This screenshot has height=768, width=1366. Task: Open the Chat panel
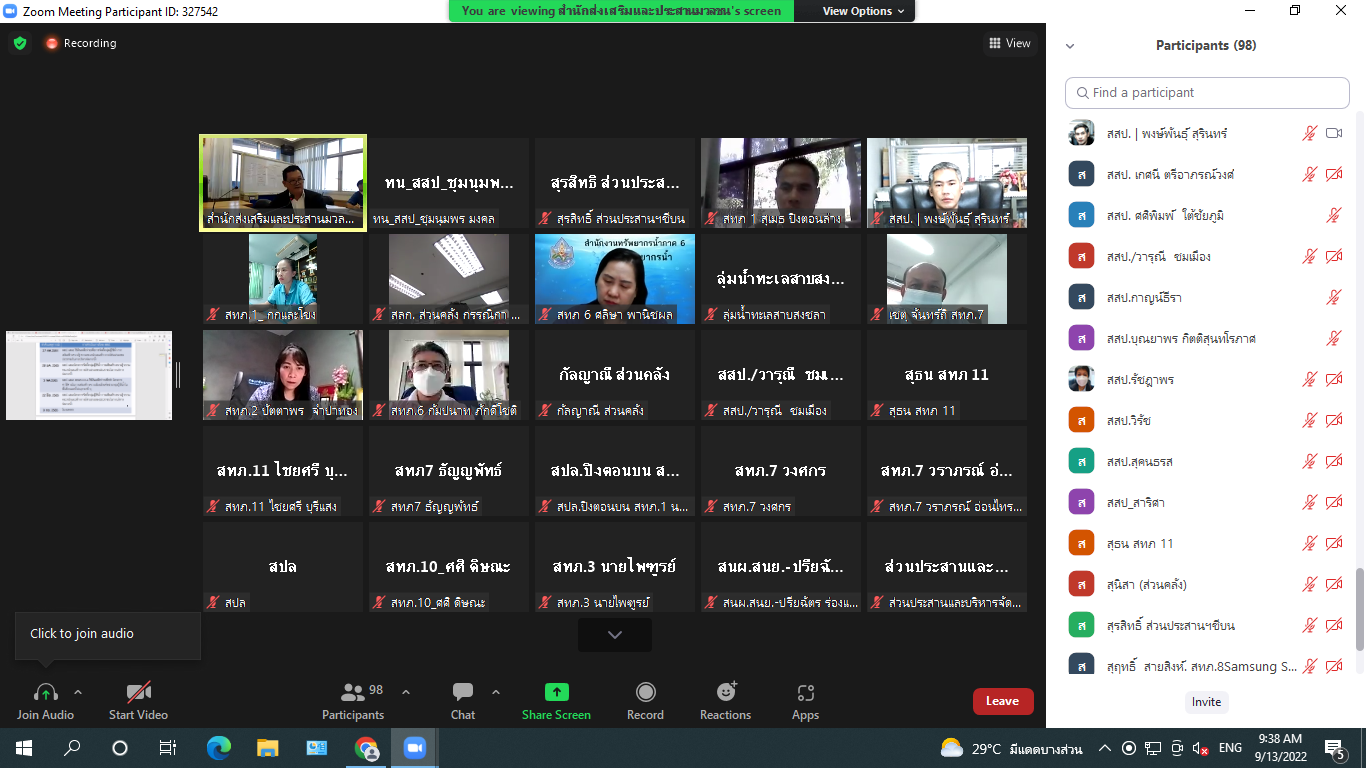[462, 692]
